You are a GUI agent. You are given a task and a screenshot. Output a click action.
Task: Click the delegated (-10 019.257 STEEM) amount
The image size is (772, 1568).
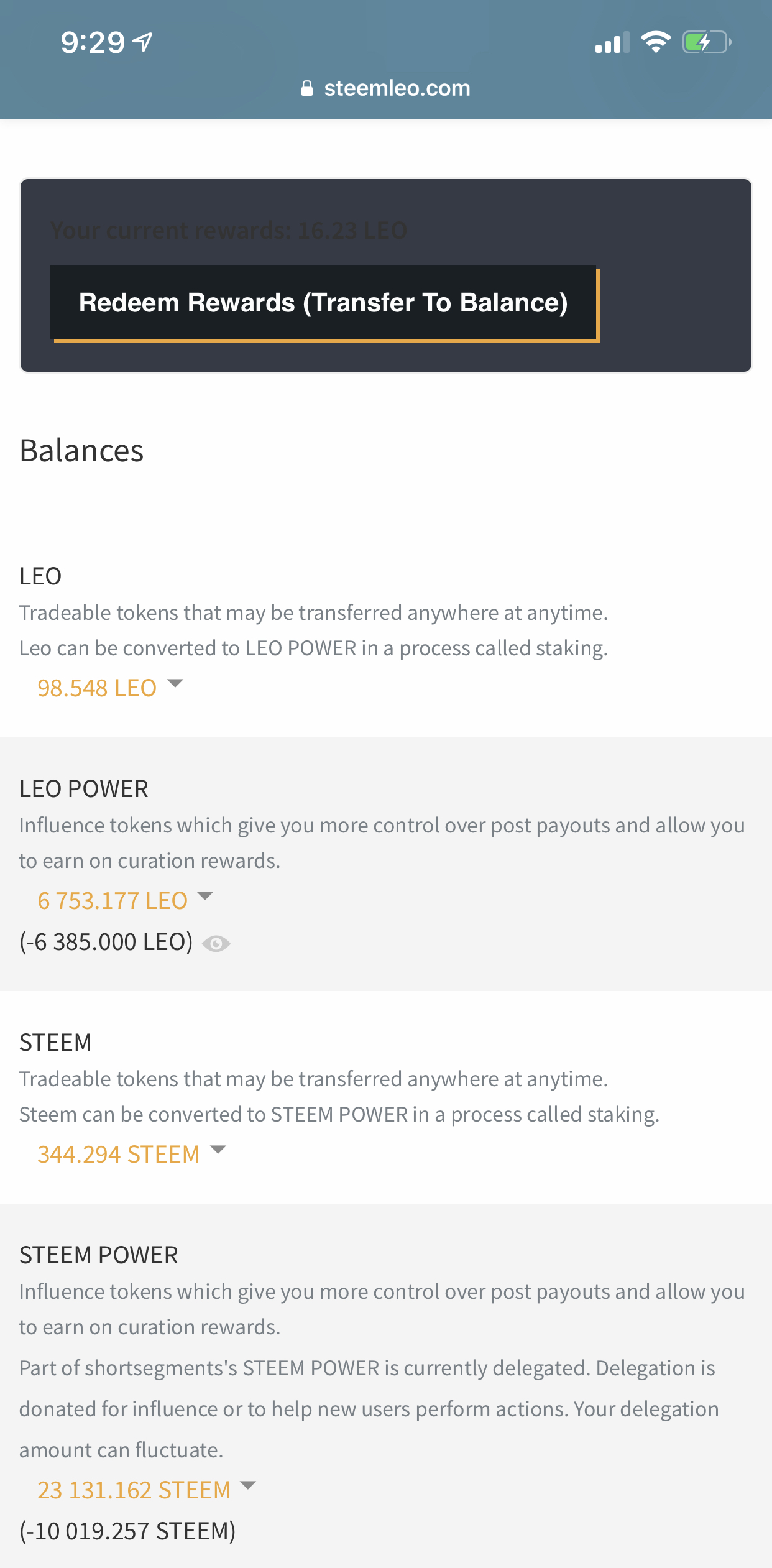point(127,1531)
